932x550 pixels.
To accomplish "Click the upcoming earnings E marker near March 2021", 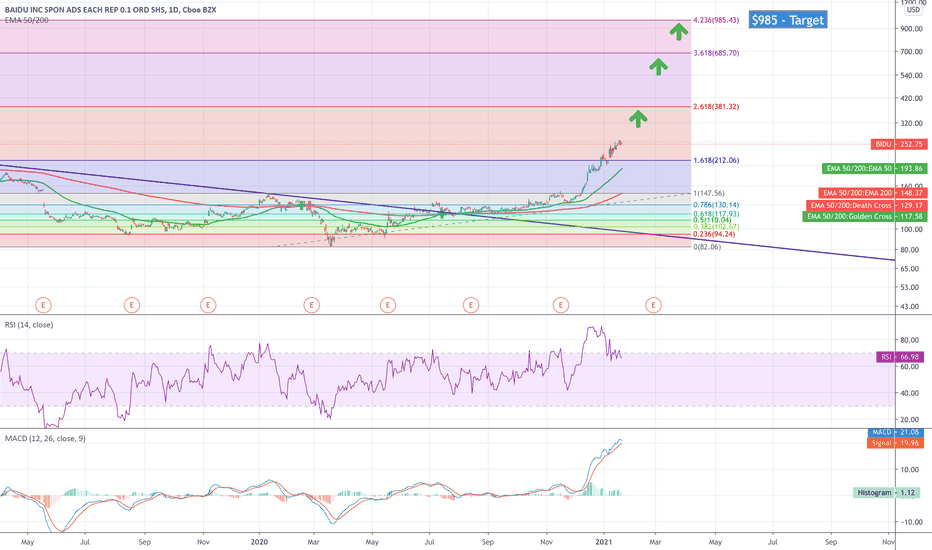I will [653, 306].
